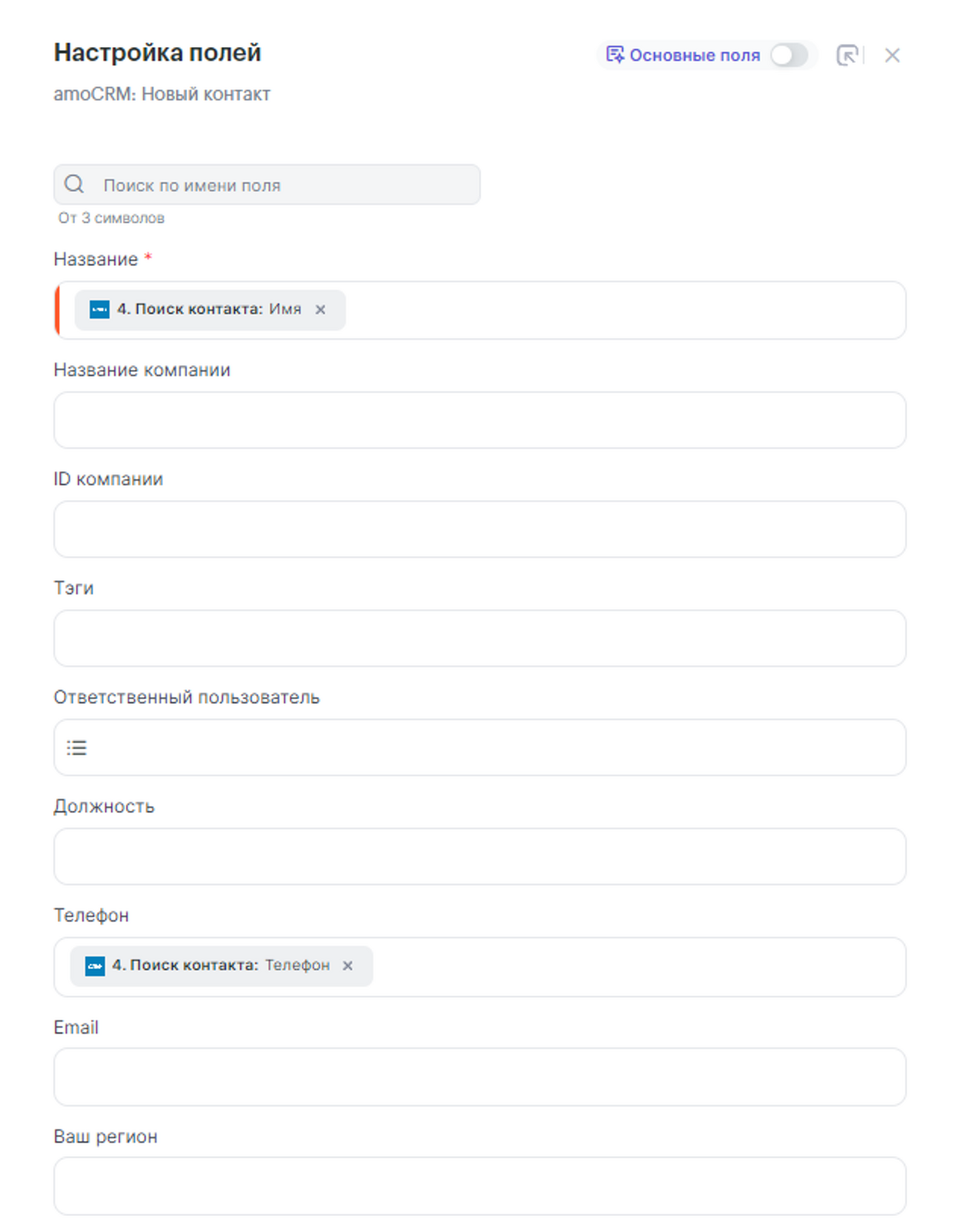Close the Настройка полей panel
The height and width of the screenshot is (1232, 958).
892,55
